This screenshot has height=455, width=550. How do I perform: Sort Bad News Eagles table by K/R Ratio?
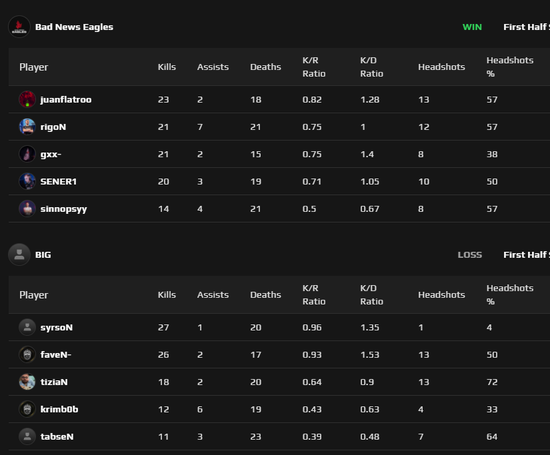coord(314,67)
